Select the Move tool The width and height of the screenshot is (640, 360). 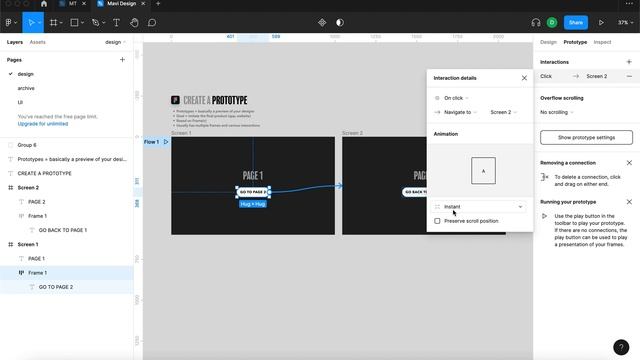point(31,22)
